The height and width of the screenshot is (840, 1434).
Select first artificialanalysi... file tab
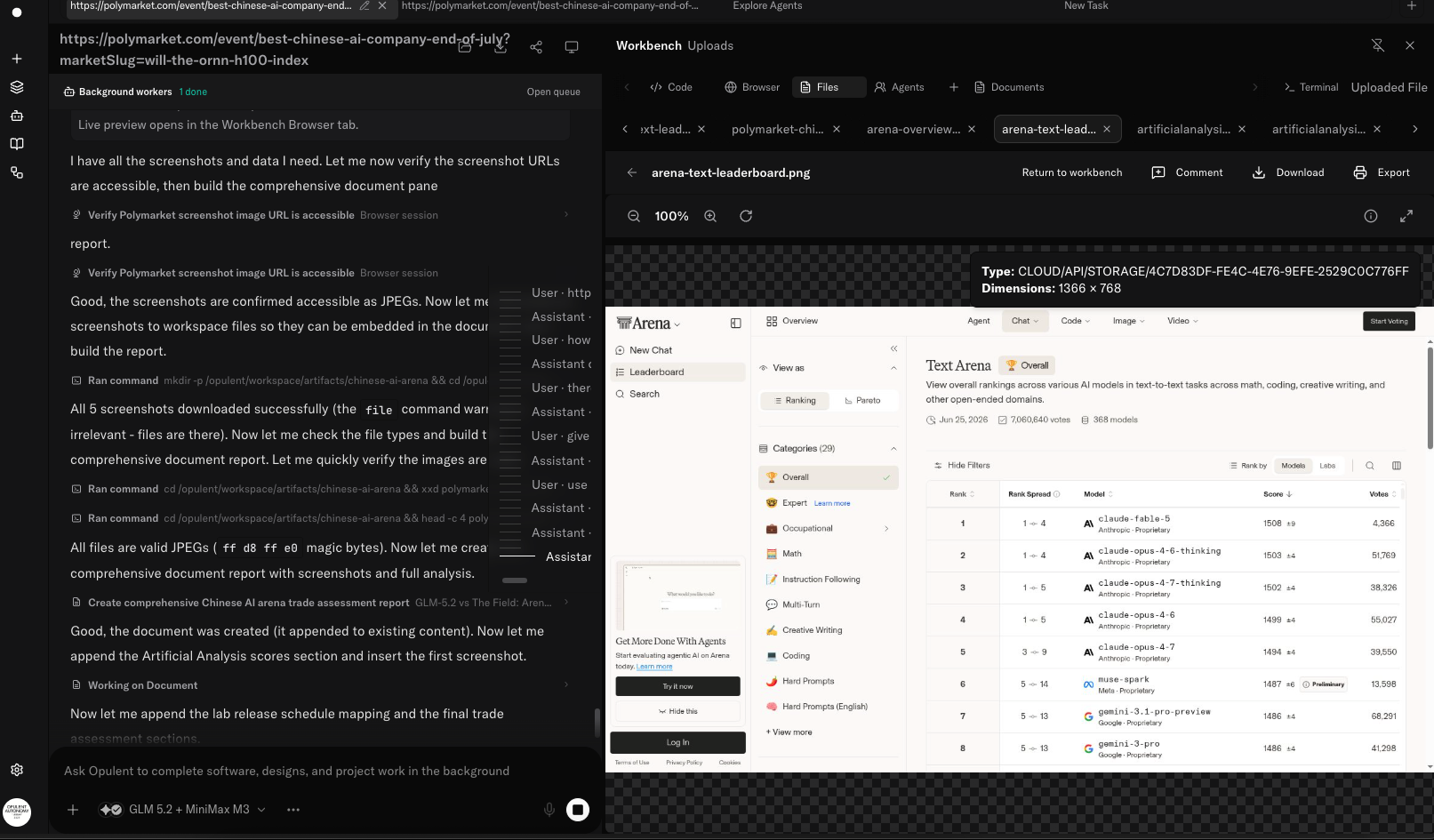(1184, 129)
